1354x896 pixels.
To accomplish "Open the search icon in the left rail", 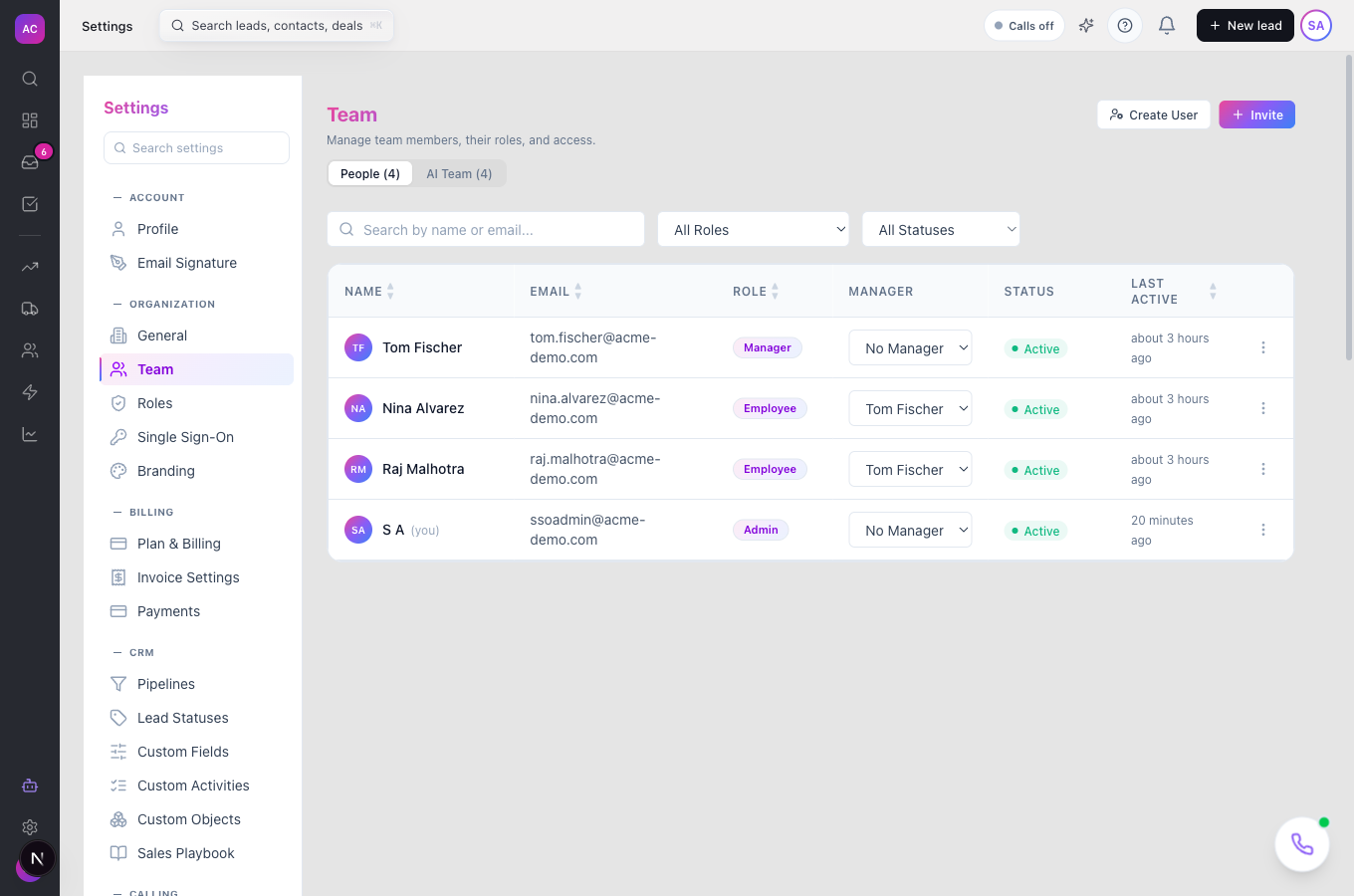I will click(30, 79).
